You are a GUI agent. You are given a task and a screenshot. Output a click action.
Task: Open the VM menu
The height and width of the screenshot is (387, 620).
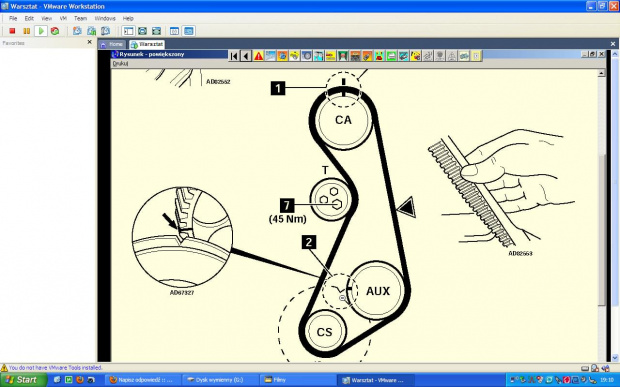click(x=63, y=18)
